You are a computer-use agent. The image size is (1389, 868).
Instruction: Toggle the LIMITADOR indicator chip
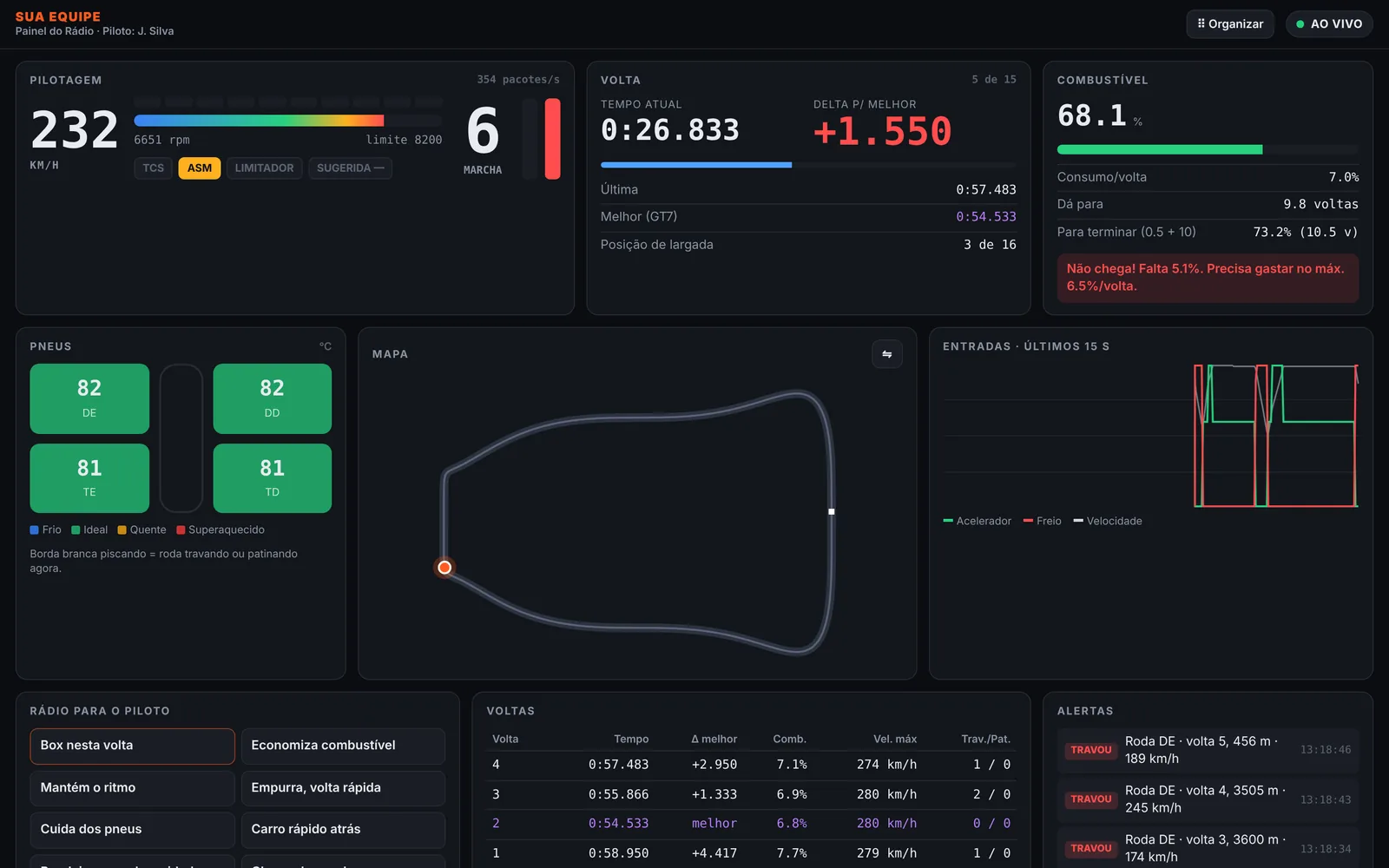(265, 168)
